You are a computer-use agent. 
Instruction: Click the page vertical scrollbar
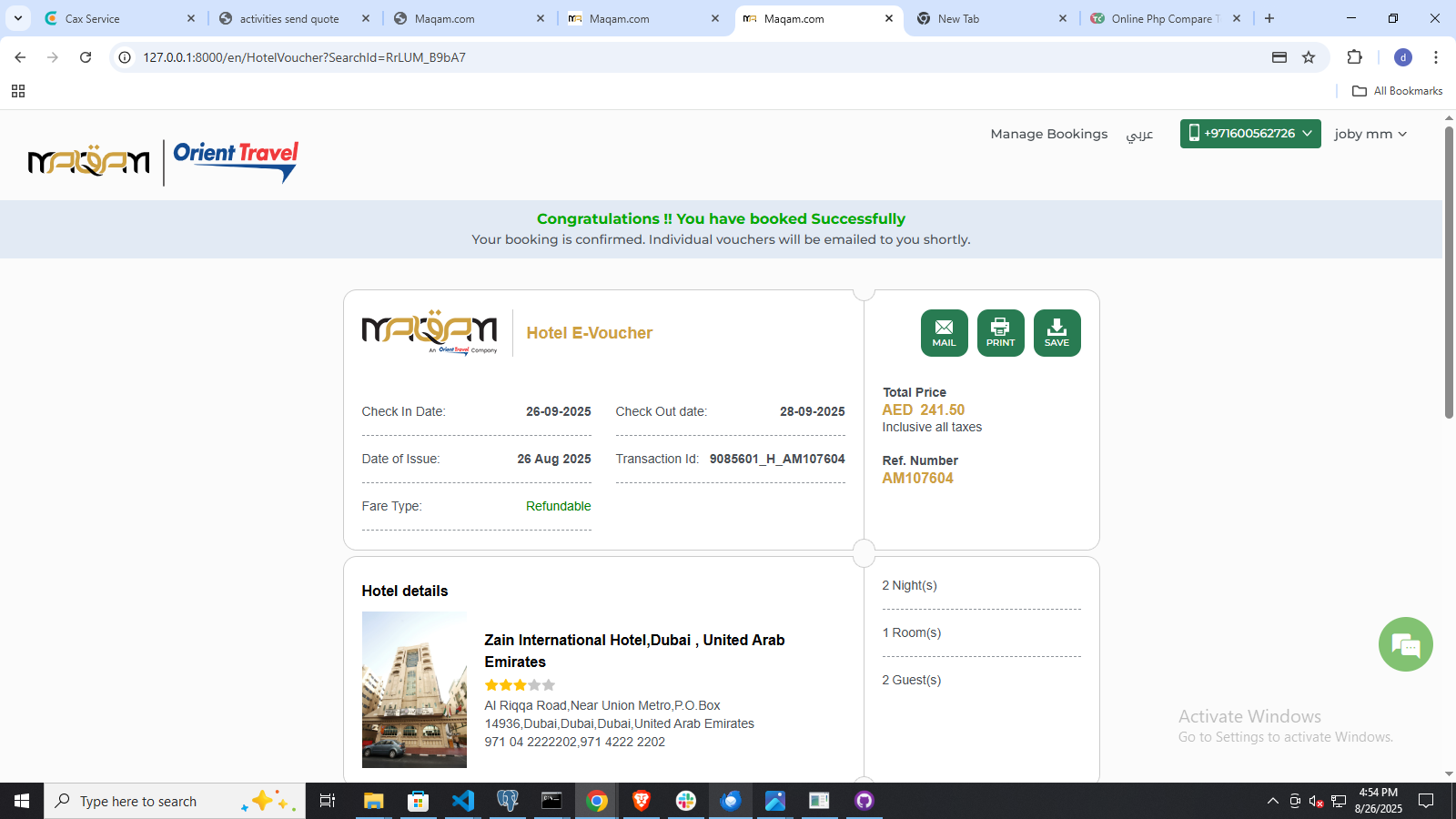(x=1449, y=273)
